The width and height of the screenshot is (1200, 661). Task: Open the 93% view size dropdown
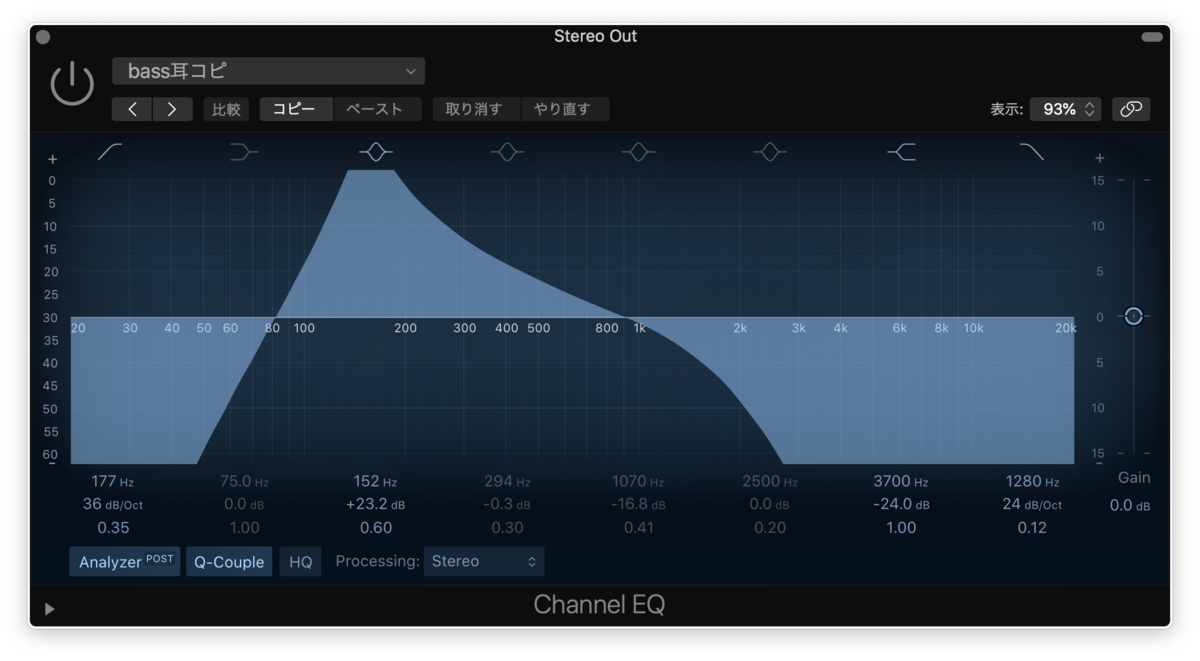tap(1066, 109)
